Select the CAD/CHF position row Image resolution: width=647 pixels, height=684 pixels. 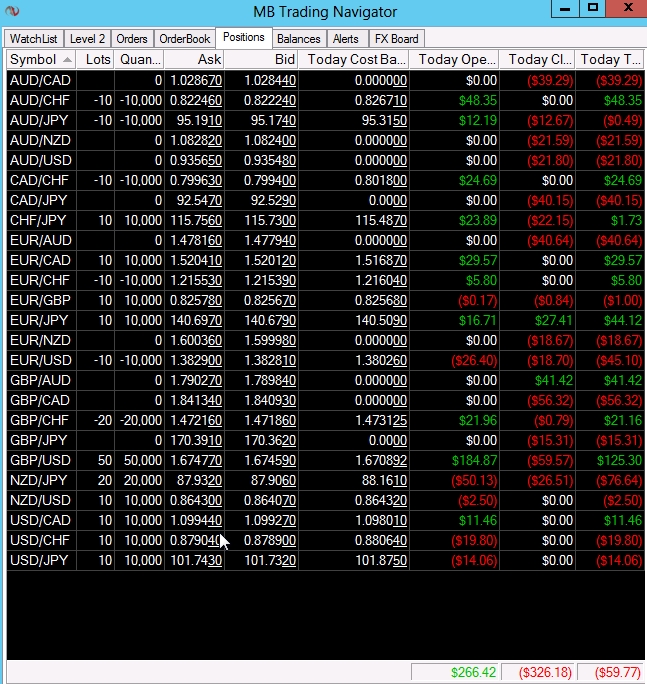click(x=325, y=181)
